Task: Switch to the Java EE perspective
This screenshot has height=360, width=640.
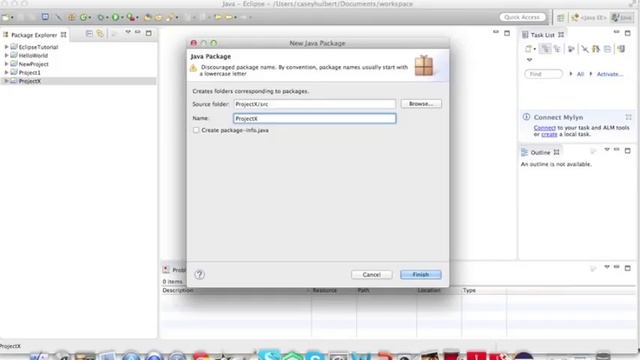Action: pyautogui.click(x=589, y=18)
